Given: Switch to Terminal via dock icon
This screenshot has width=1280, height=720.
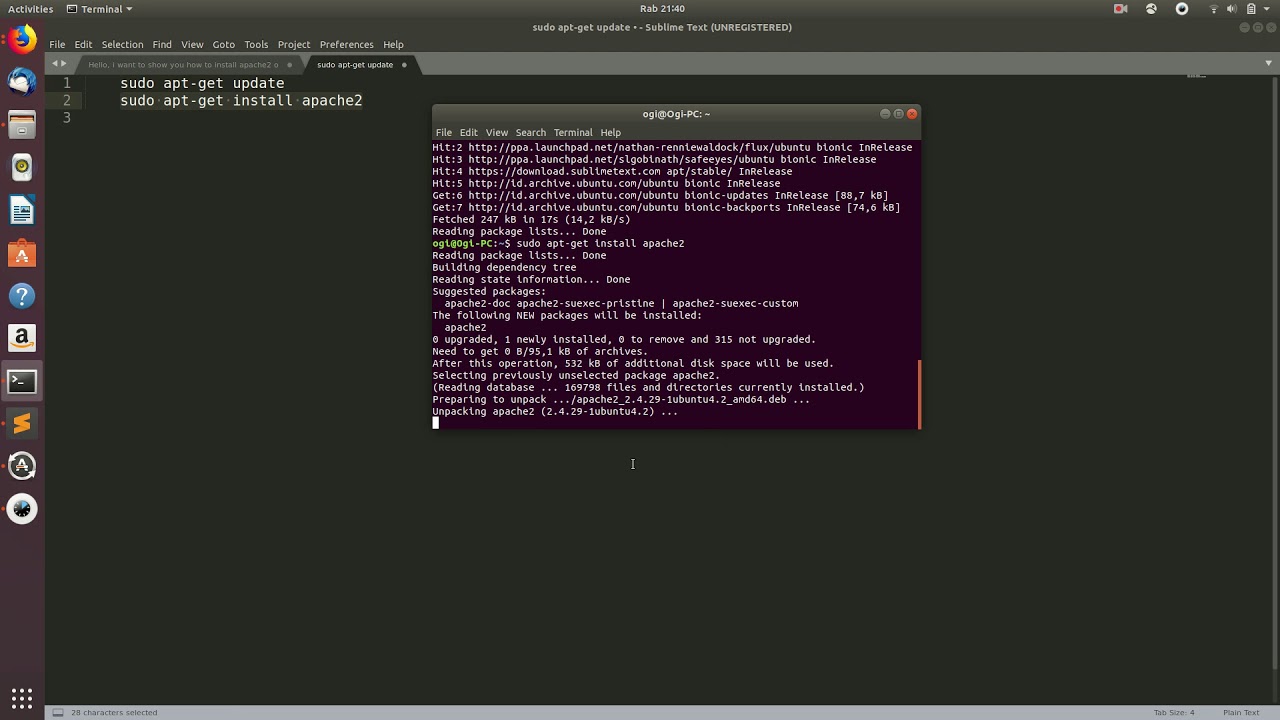Looking at the screenshot, I should [x=22, y=381].
